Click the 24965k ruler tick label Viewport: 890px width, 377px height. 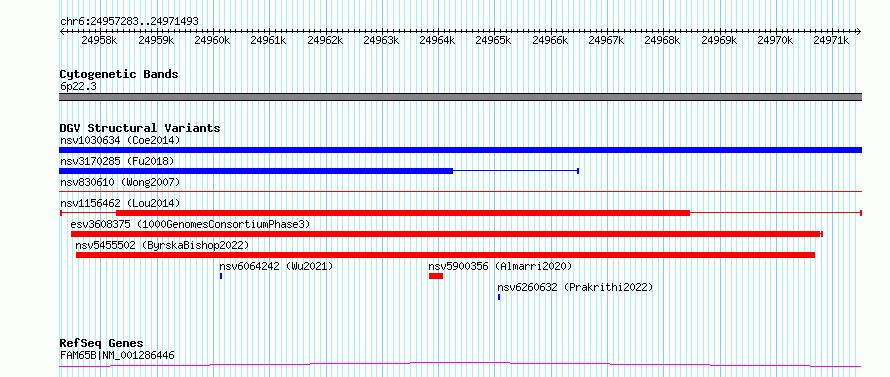coord(493,40)
